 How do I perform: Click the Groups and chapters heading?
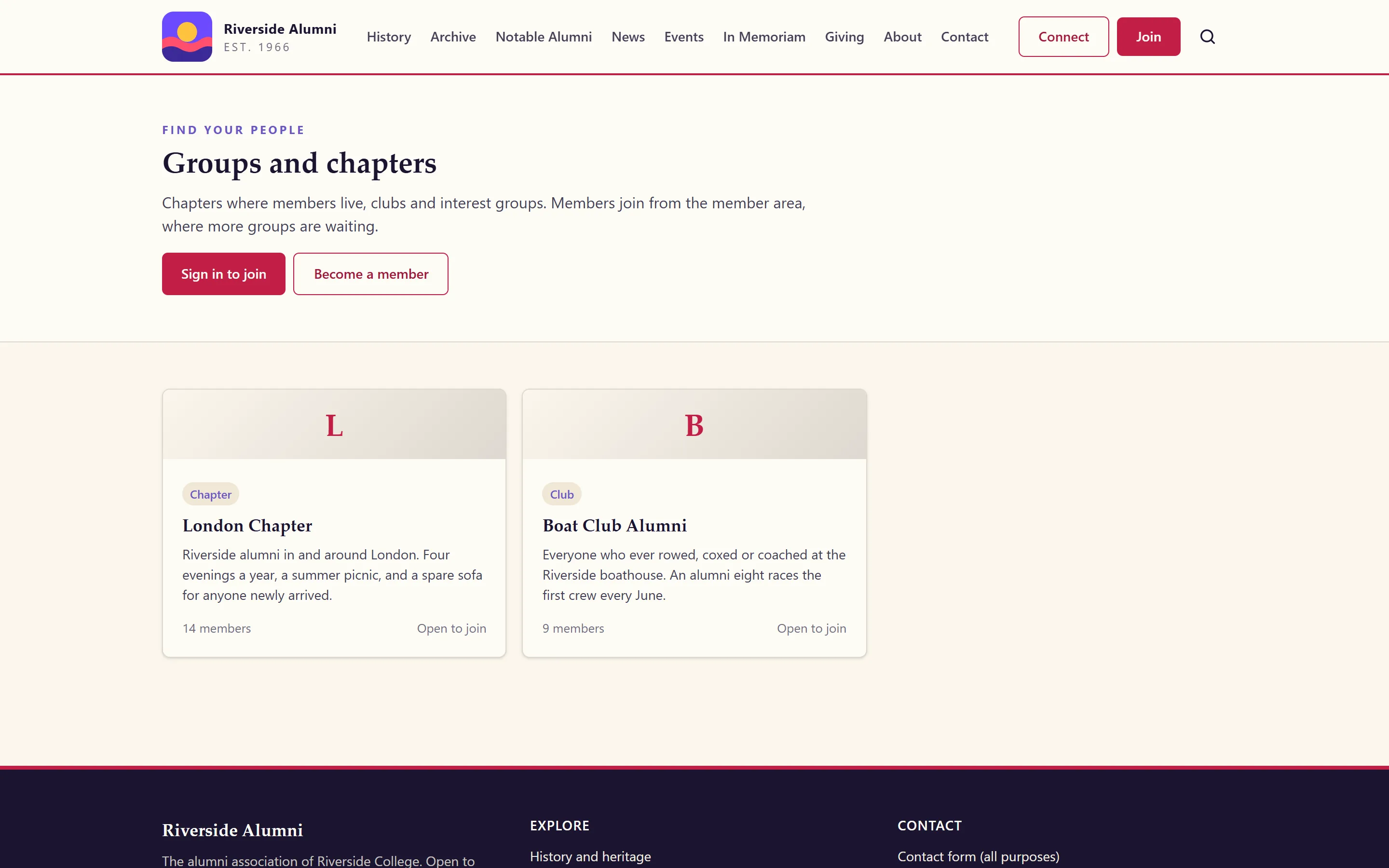[x=300, y=163]
